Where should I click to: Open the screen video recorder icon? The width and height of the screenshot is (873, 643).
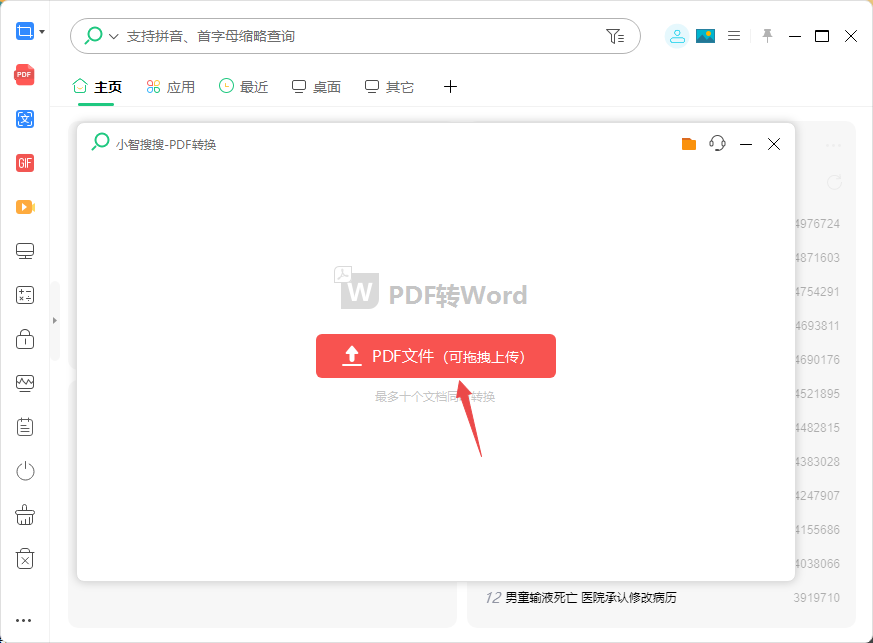pyautogui.click(x=24, y=207)
